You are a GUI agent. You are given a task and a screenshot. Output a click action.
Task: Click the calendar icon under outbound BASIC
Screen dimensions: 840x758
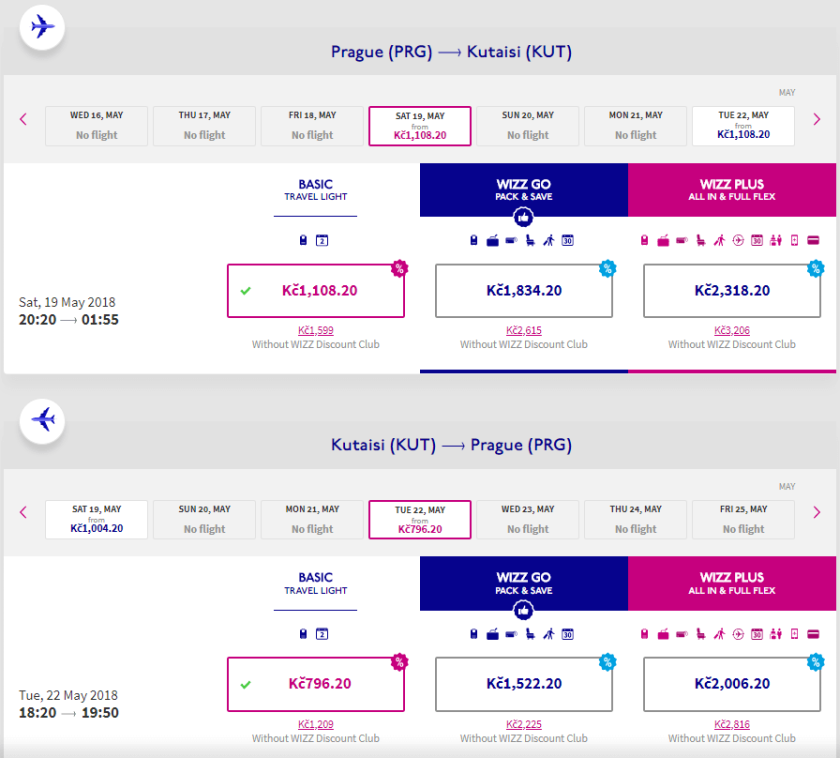pyautogui.click(x=322, y=240)
